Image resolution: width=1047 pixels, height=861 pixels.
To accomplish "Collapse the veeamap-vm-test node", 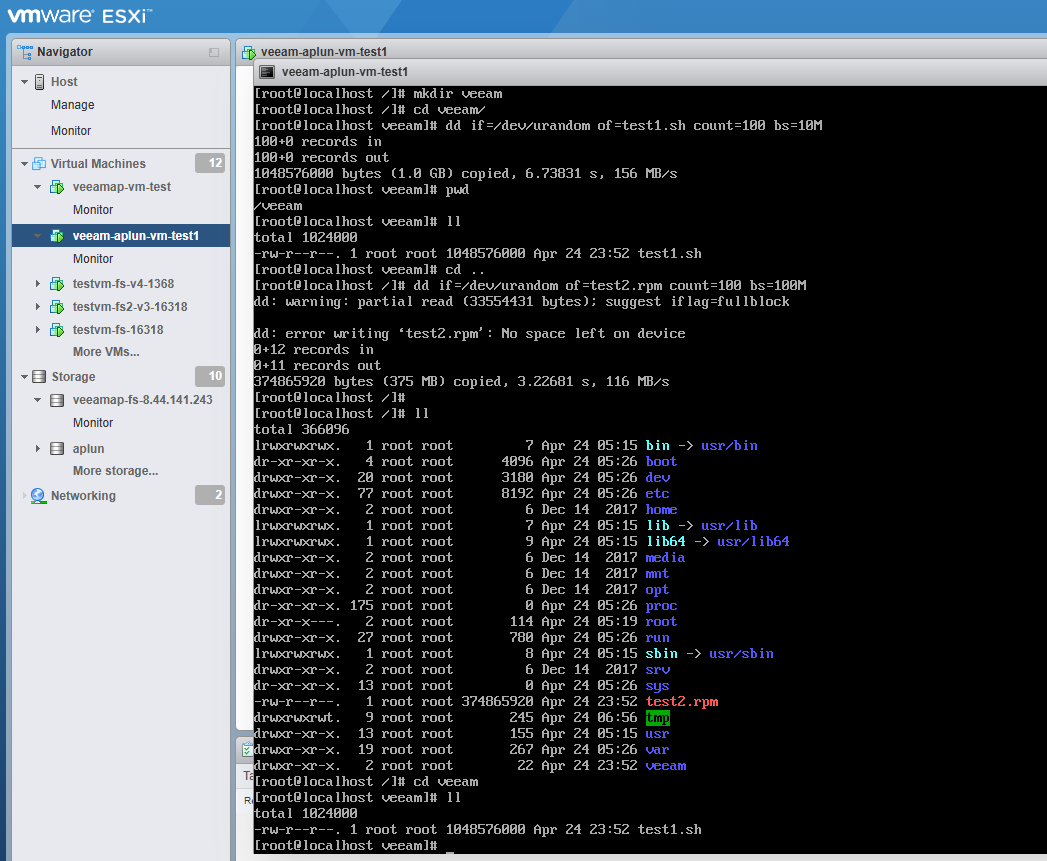I will pos(37,187).
